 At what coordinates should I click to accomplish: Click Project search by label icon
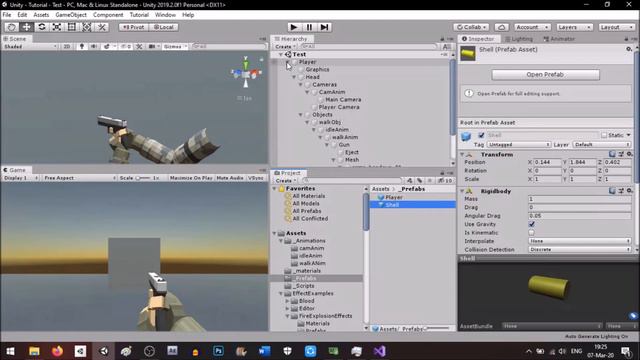[x=420, y=180]
